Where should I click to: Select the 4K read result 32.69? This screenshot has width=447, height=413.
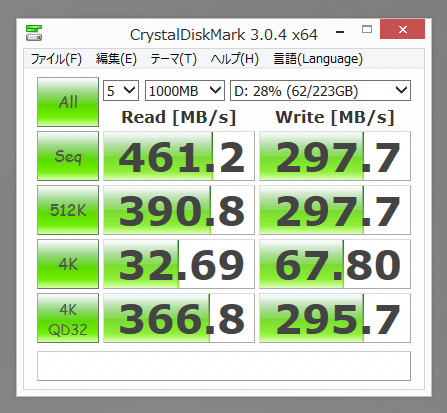pyautogui.click(x=179, y=264)
